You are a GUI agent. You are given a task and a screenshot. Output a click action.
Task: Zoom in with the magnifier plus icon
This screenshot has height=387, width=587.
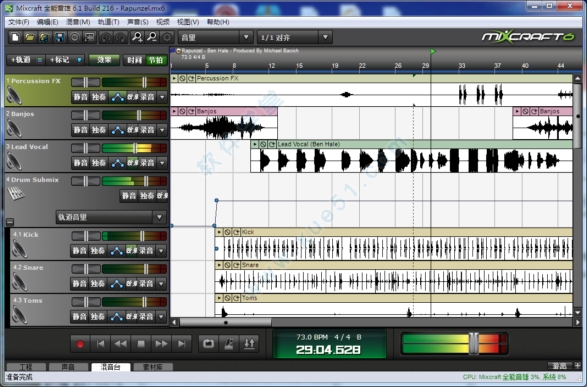point(137,37)
